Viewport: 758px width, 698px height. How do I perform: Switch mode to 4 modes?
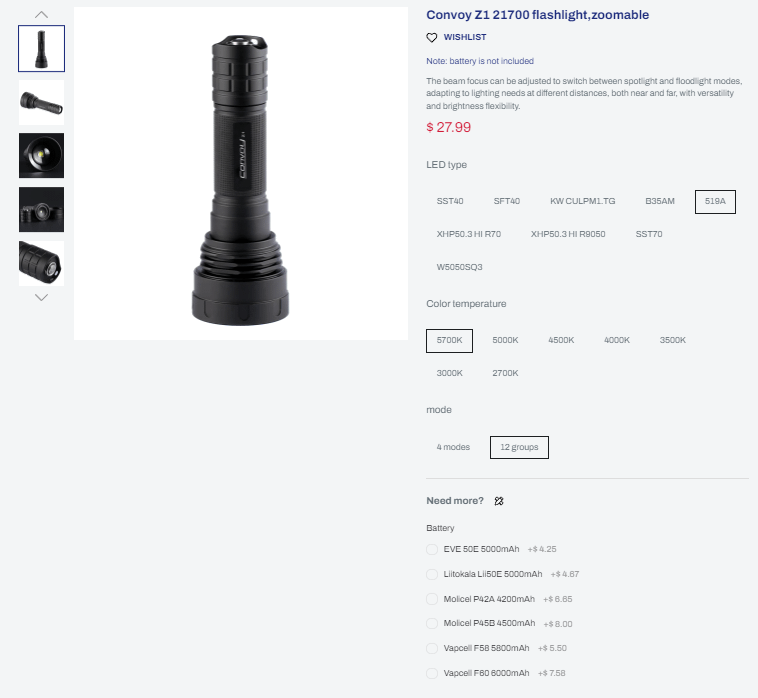click(453, 448)
